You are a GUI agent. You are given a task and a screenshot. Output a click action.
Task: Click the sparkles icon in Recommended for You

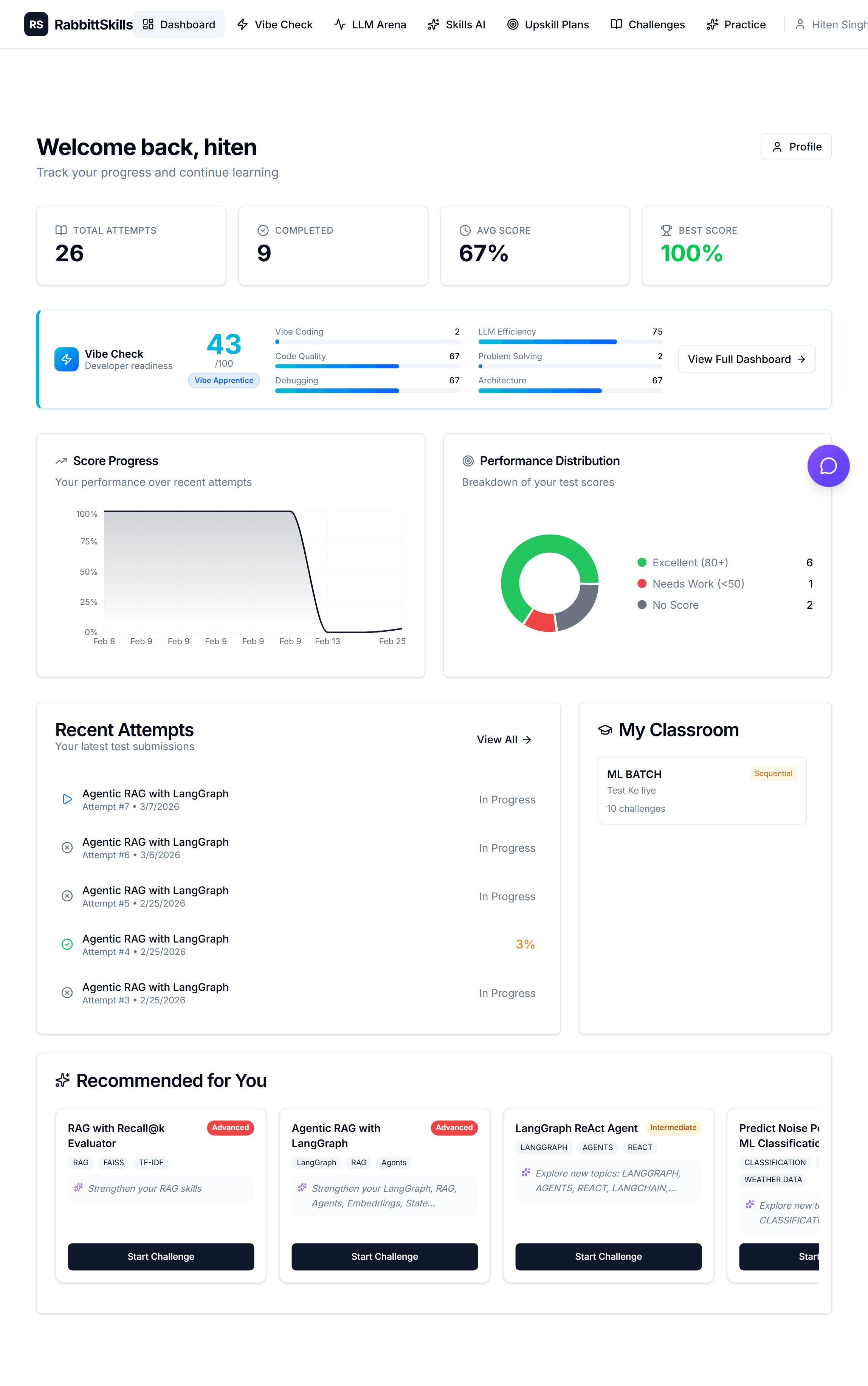[x=63, y=1080]
